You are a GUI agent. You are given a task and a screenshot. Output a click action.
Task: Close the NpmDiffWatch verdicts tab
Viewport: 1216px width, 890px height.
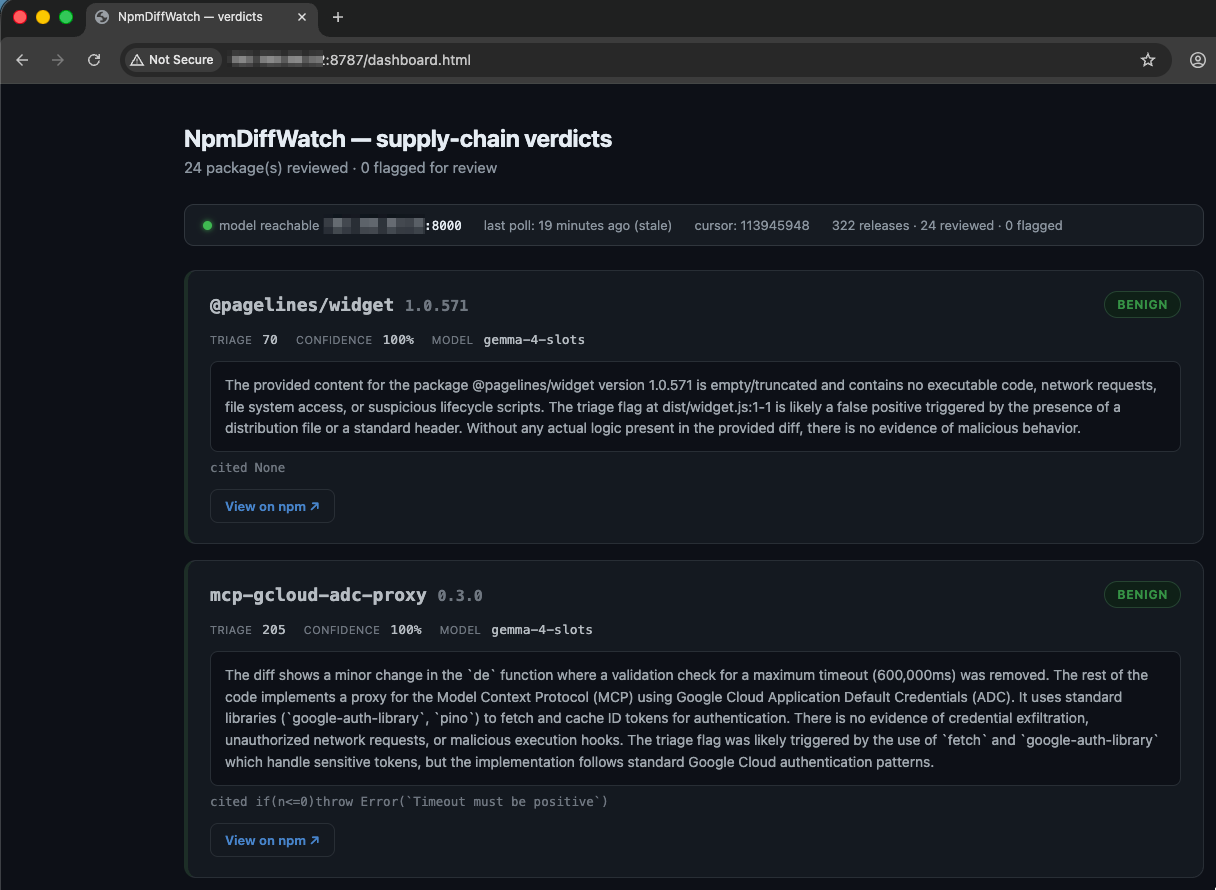coord(301,17)
